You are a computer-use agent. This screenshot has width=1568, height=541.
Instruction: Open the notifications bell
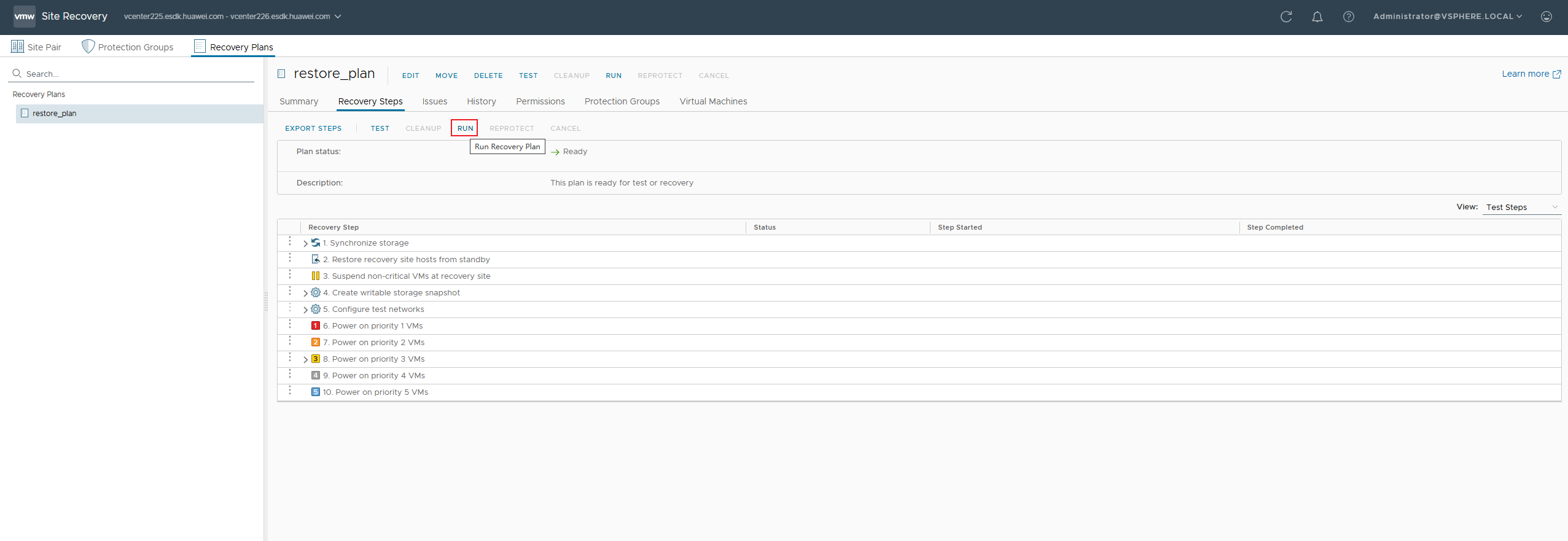click(1317, 17)
